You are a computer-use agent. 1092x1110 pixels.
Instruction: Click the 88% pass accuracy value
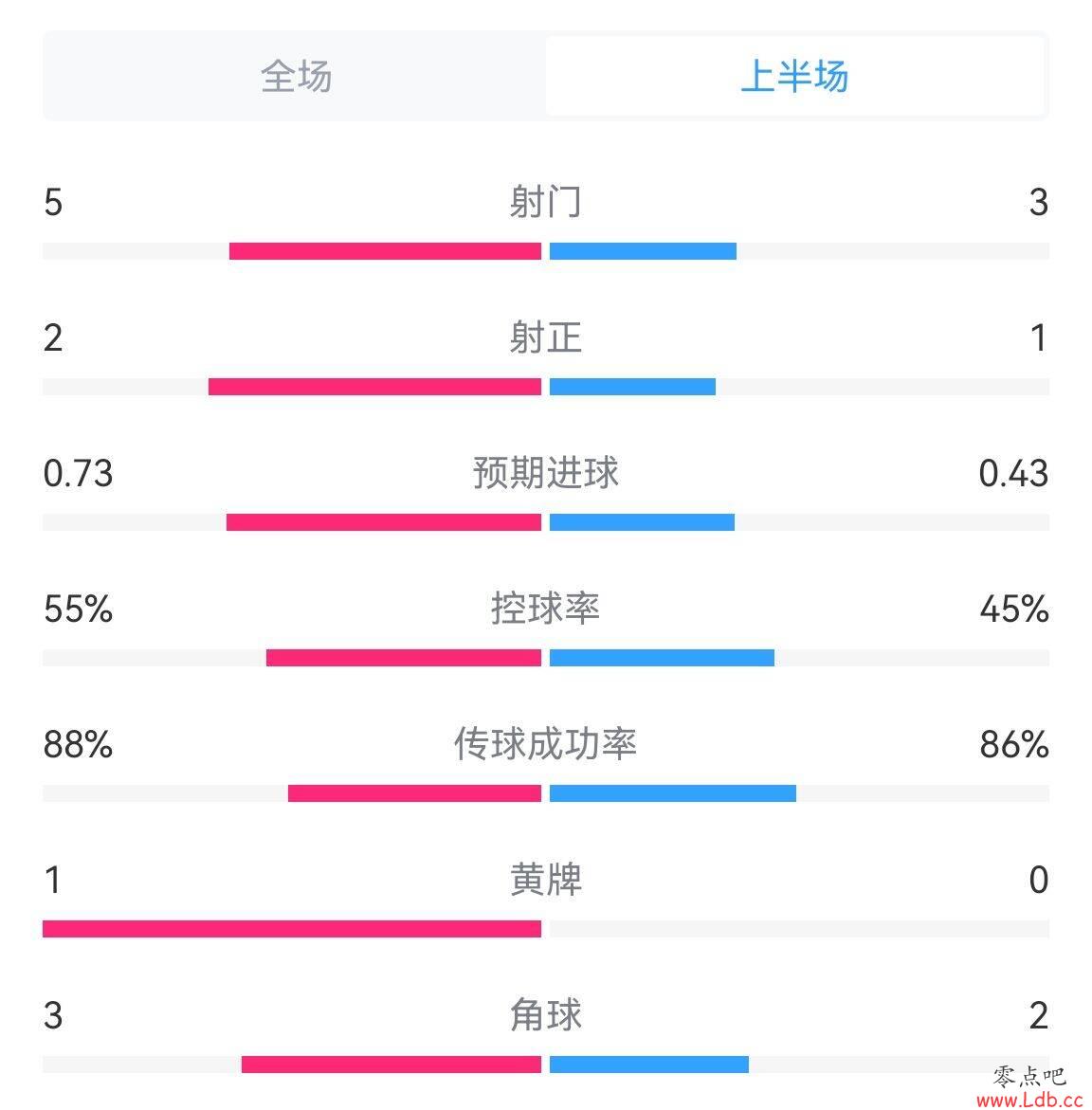pyautogui.click(x=78, y=745)
